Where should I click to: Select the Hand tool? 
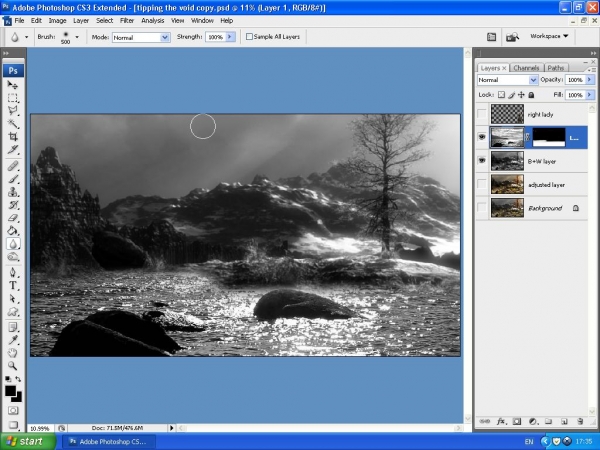point(13,353)
